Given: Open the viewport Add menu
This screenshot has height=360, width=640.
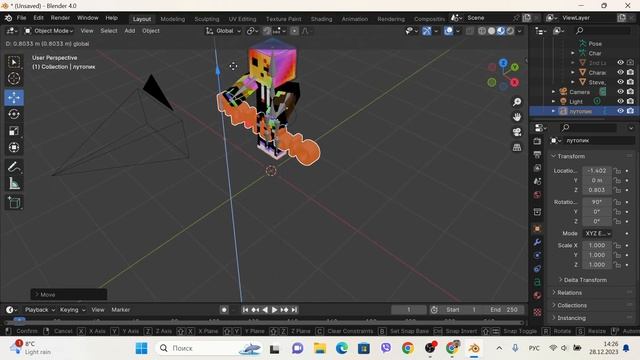Looking at the screenshot, I should (x=129, y=31).
